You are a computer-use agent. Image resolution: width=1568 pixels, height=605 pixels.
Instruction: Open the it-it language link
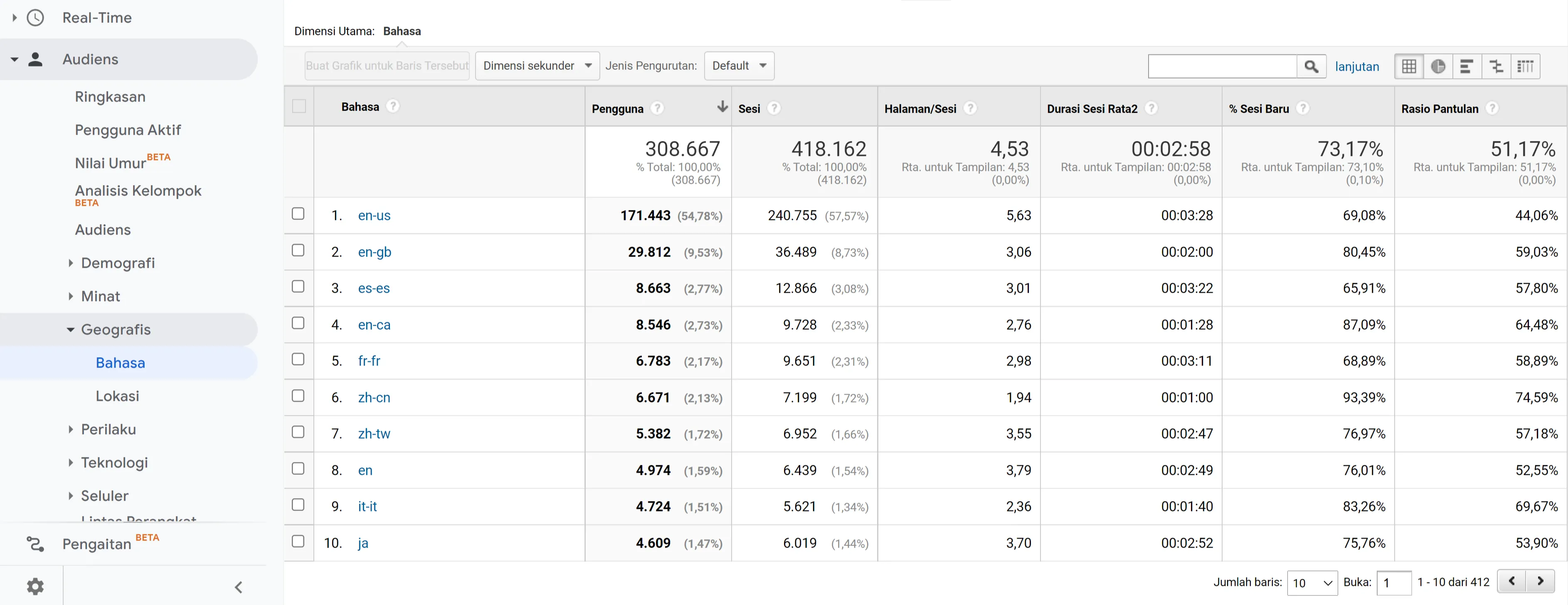[x=367, y=506]
